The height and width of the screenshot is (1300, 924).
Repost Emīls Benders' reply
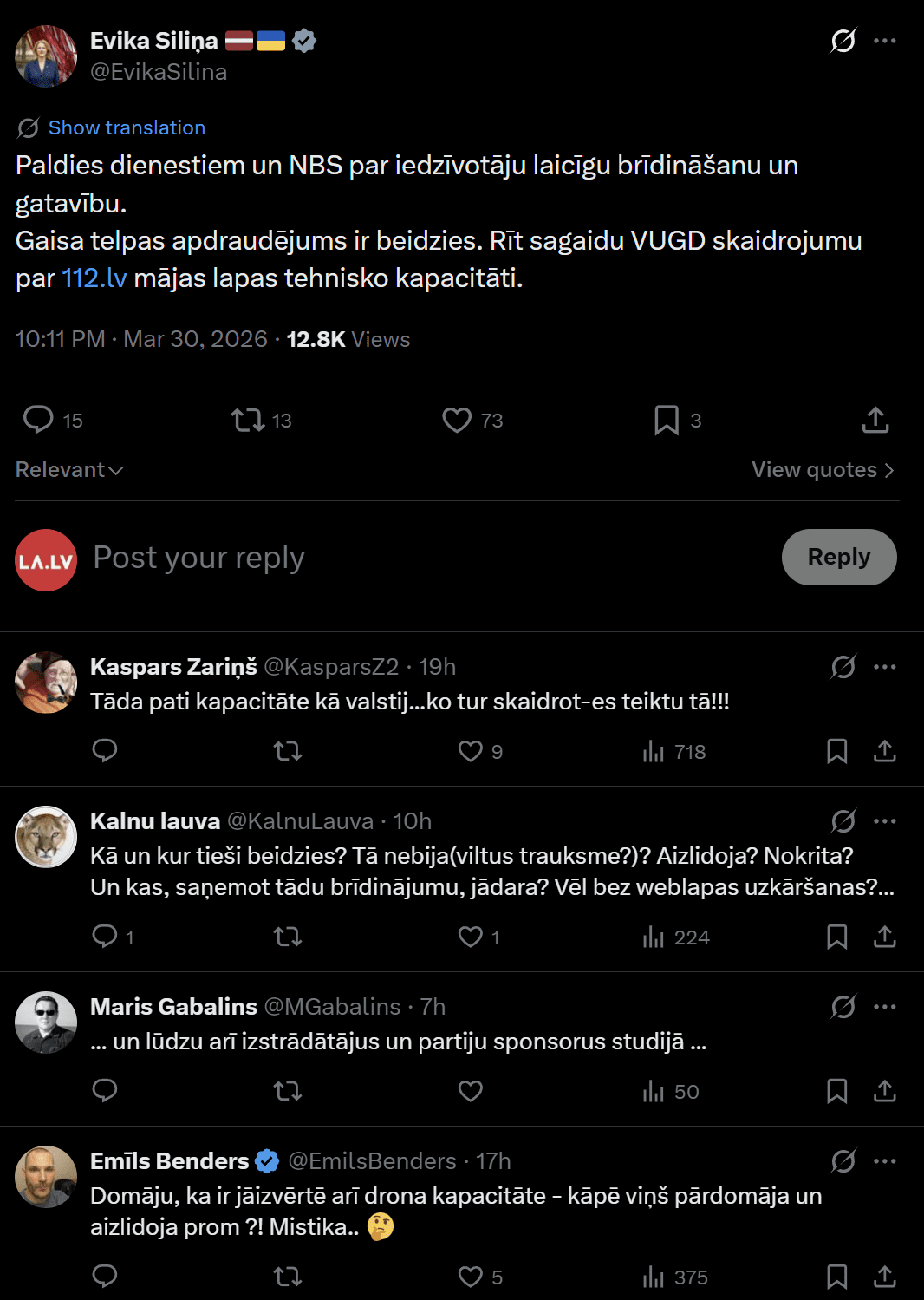288,1277
